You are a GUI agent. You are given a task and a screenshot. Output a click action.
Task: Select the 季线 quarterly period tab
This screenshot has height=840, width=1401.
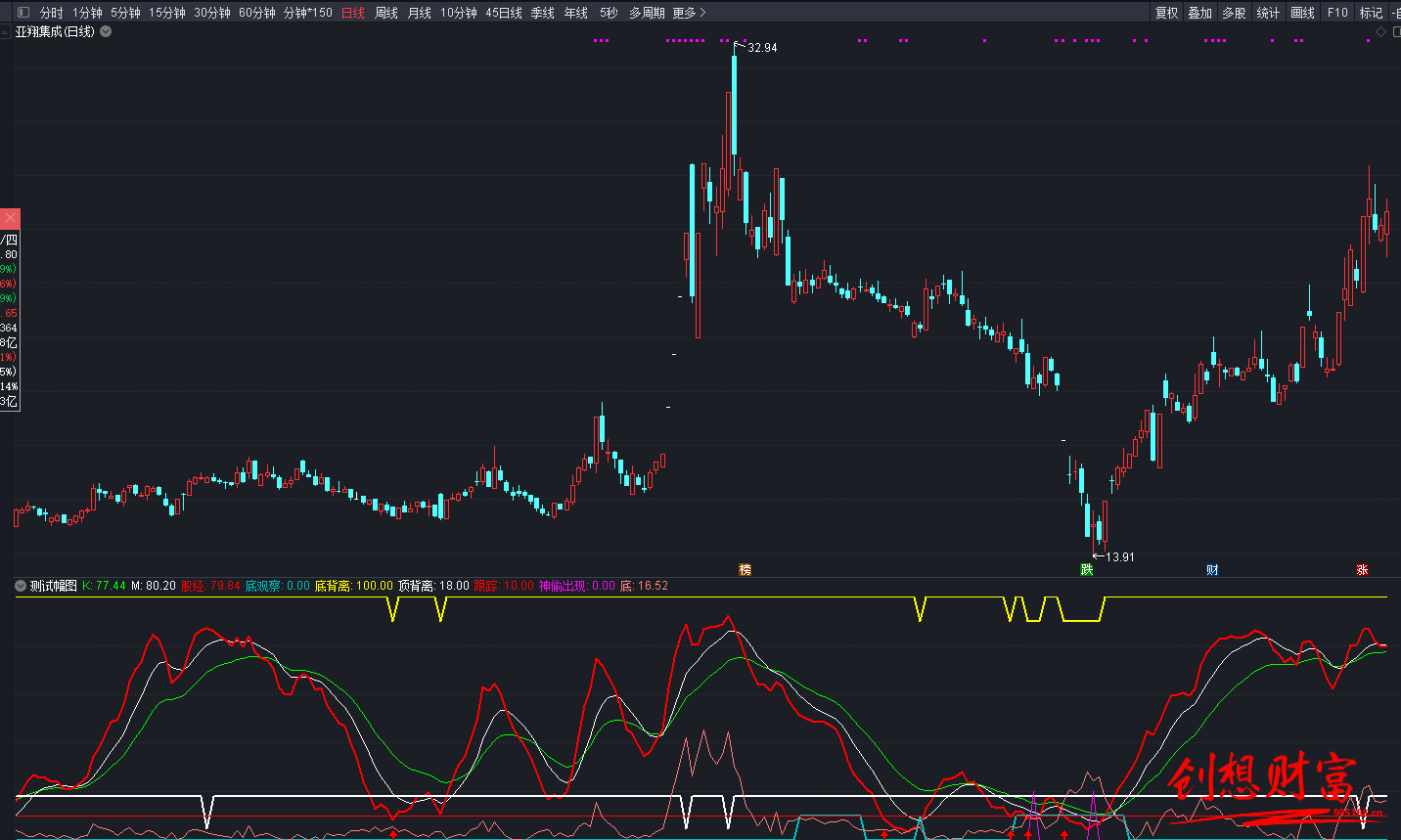tap(543, 13)
